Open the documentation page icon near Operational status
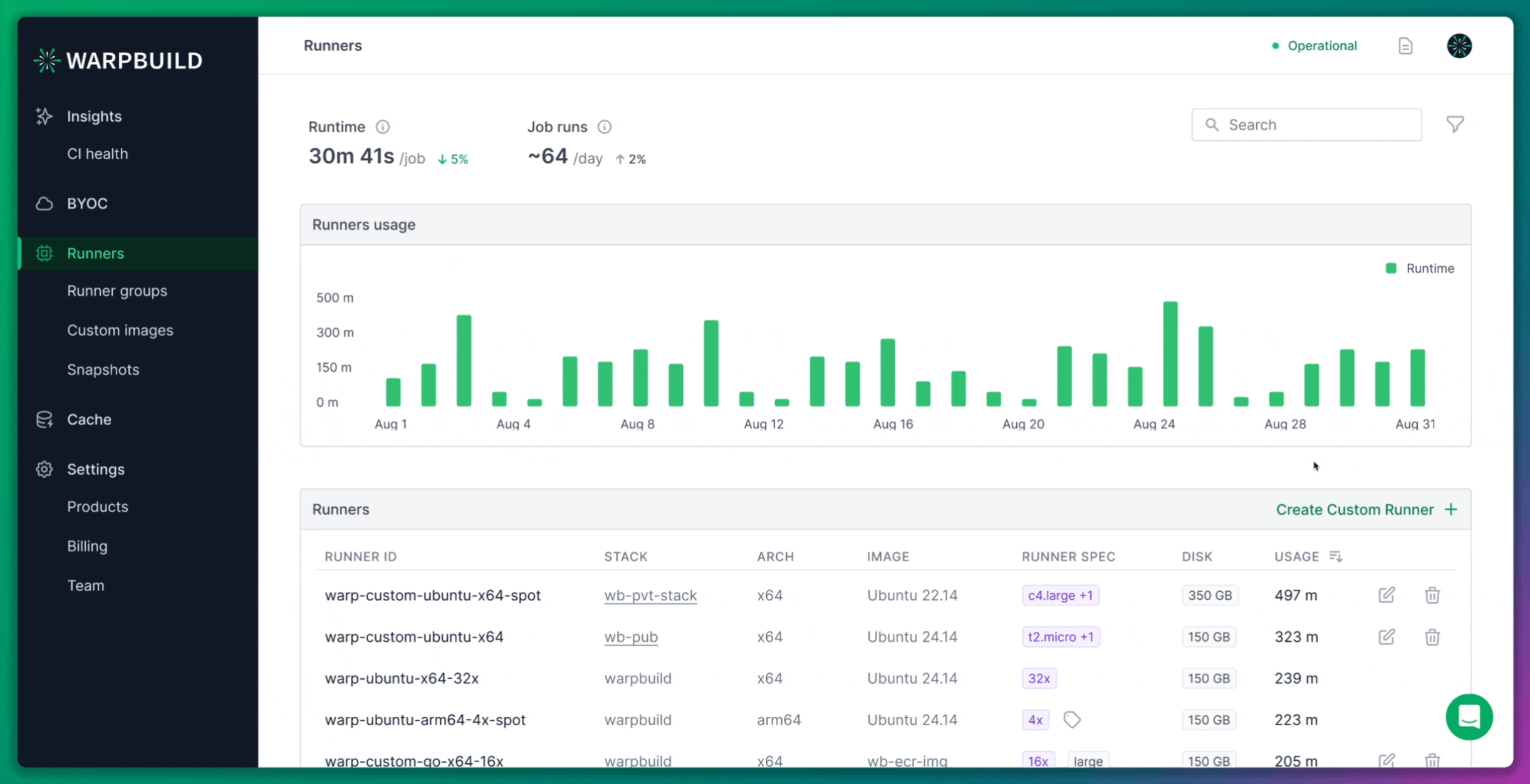Image resolution: width=1530 pixels, height=784 pixels. click(1405, 46)
